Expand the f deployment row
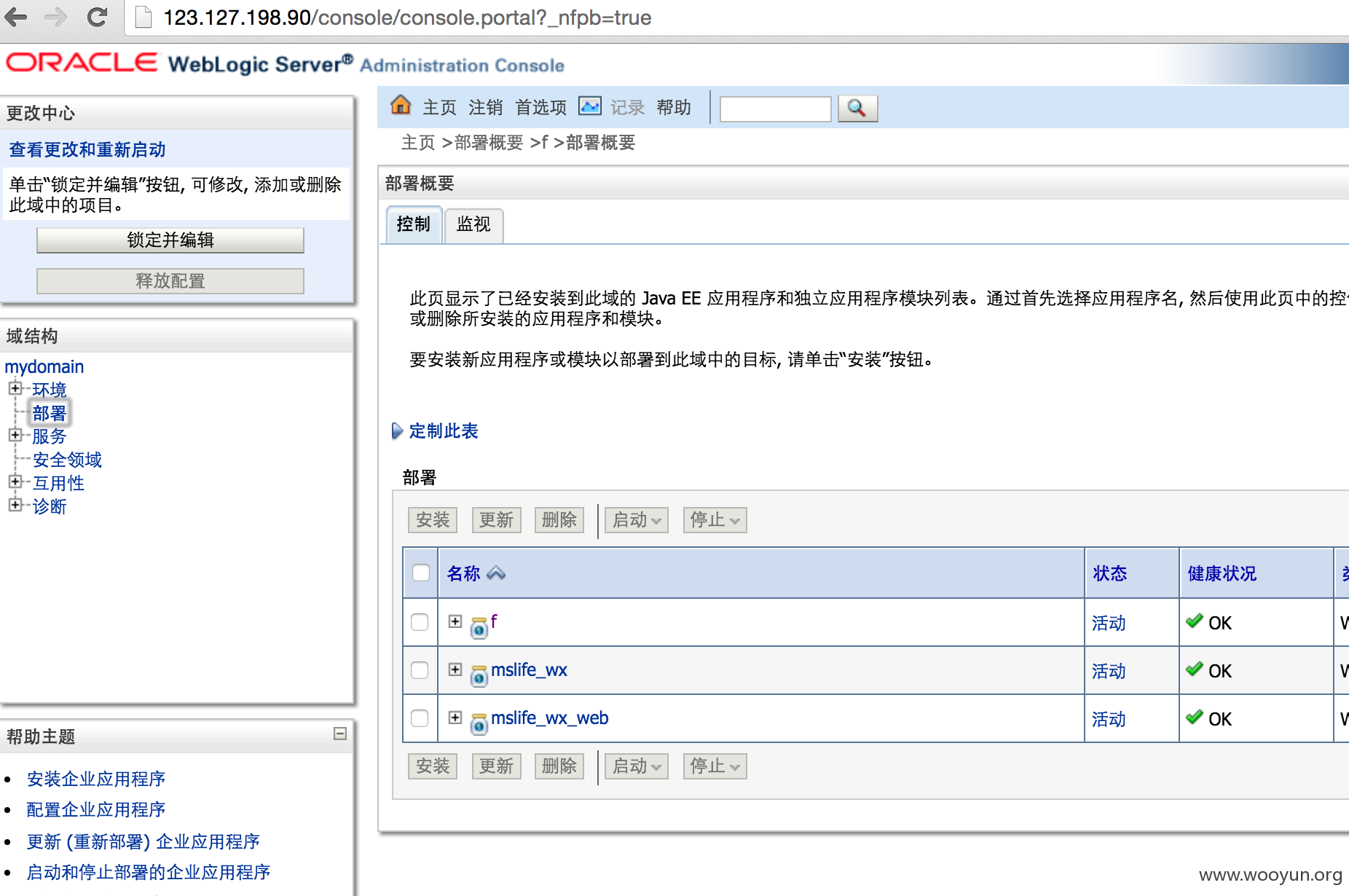 [455, 621]
